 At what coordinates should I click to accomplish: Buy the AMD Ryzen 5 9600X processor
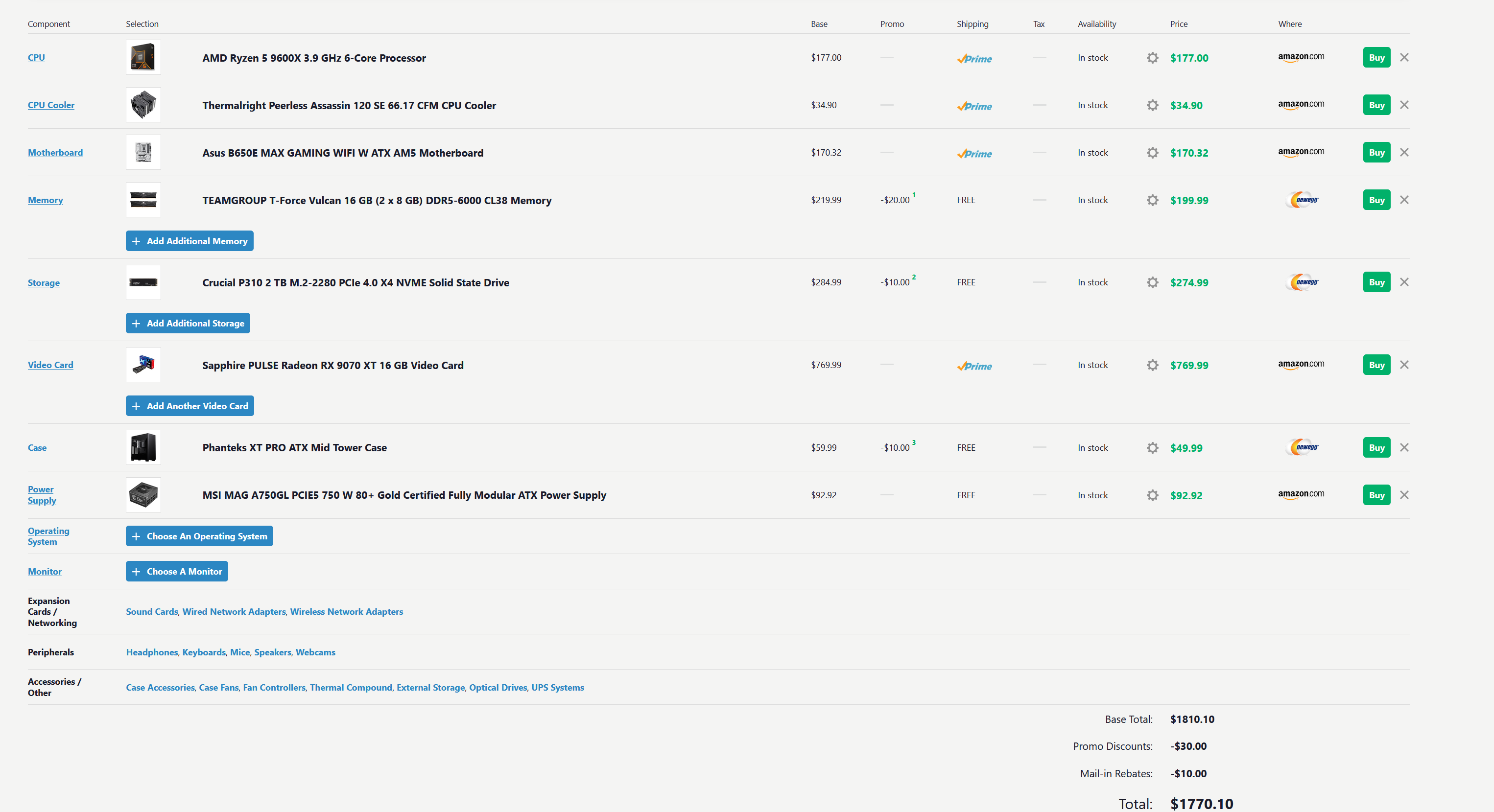[1376, 57]
